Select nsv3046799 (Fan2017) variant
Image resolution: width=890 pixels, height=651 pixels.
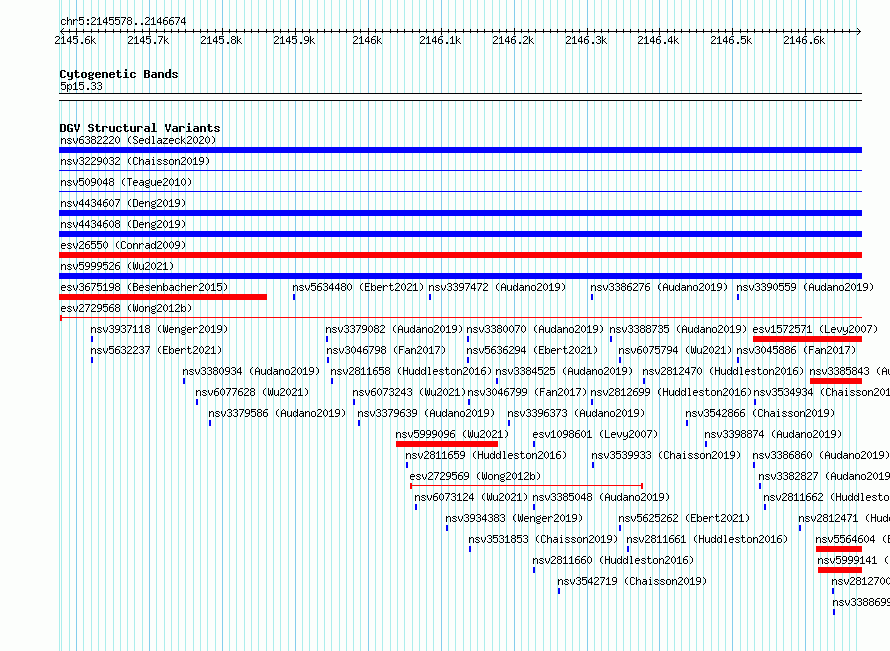tap(527, 392)
